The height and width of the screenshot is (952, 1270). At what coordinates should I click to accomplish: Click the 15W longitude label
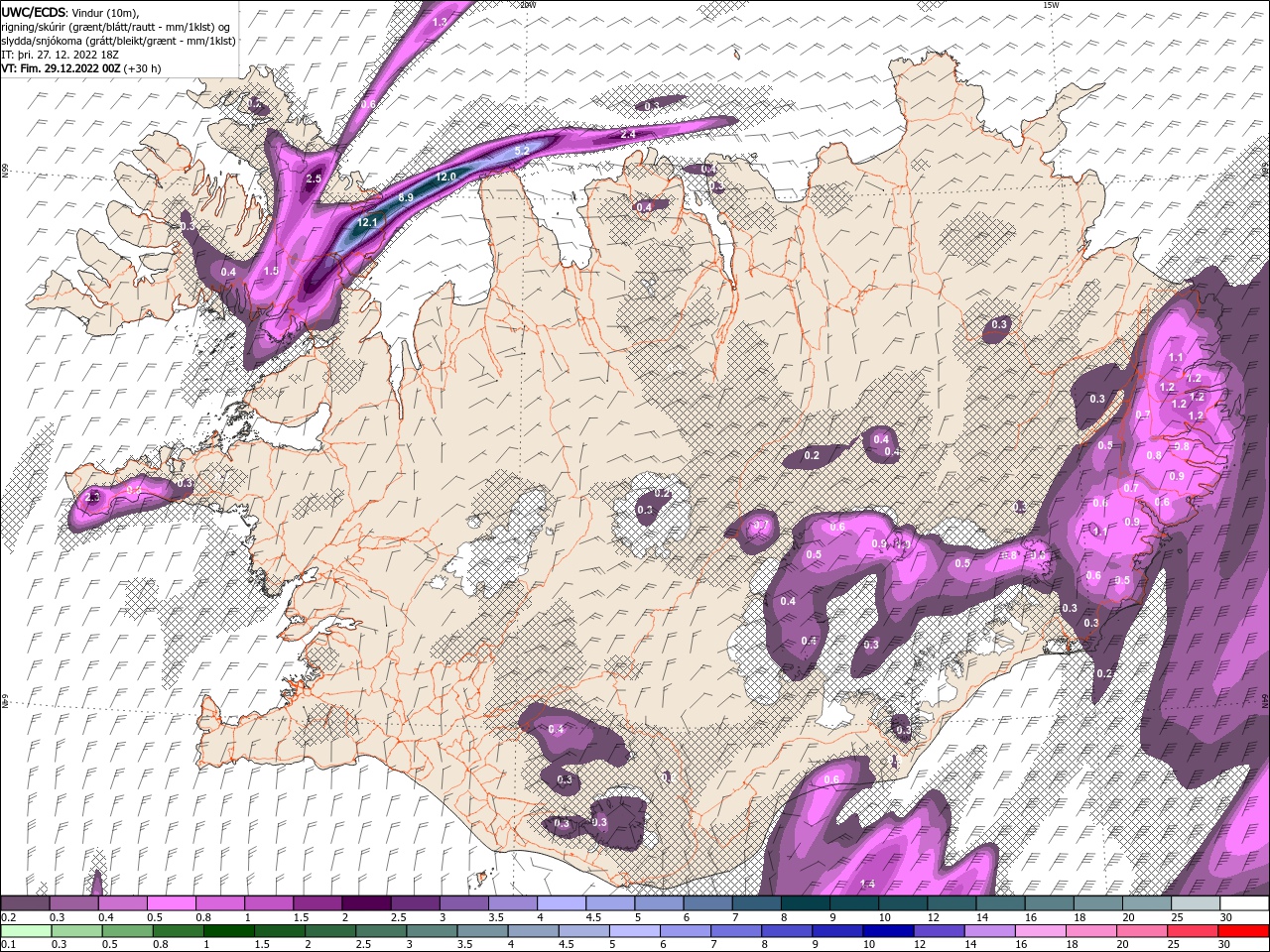click(1051, 5)
